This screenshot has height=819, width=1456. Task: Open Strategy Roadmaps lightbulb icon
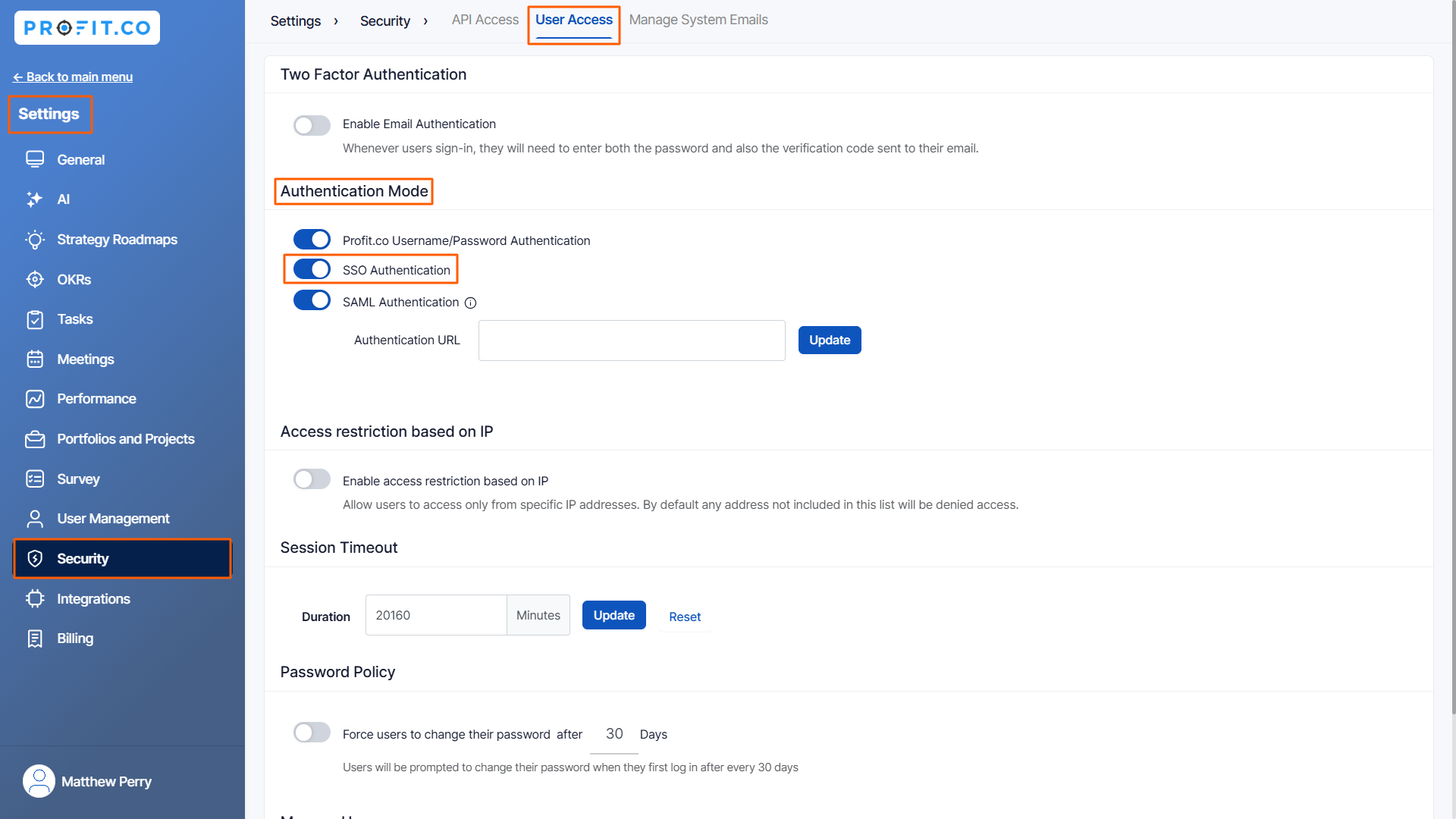coord(35,240)
